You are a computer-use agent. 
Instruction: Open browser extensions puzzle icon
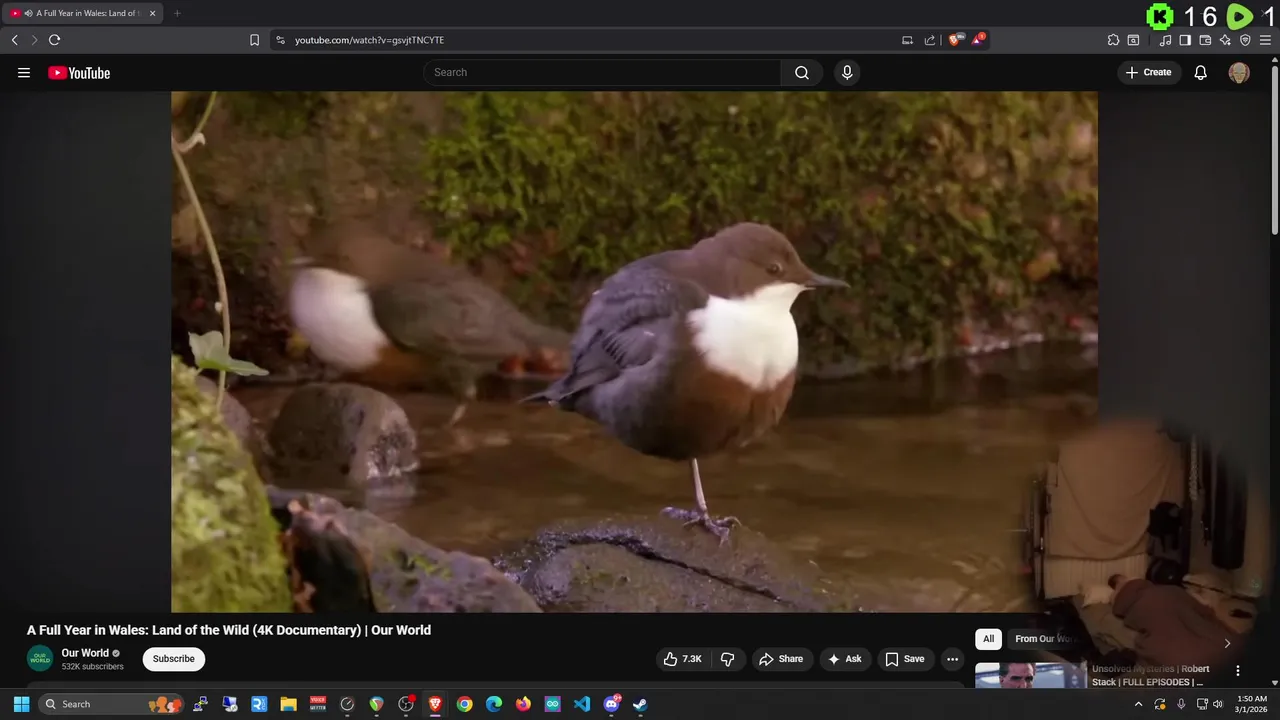pos(1113,40)
